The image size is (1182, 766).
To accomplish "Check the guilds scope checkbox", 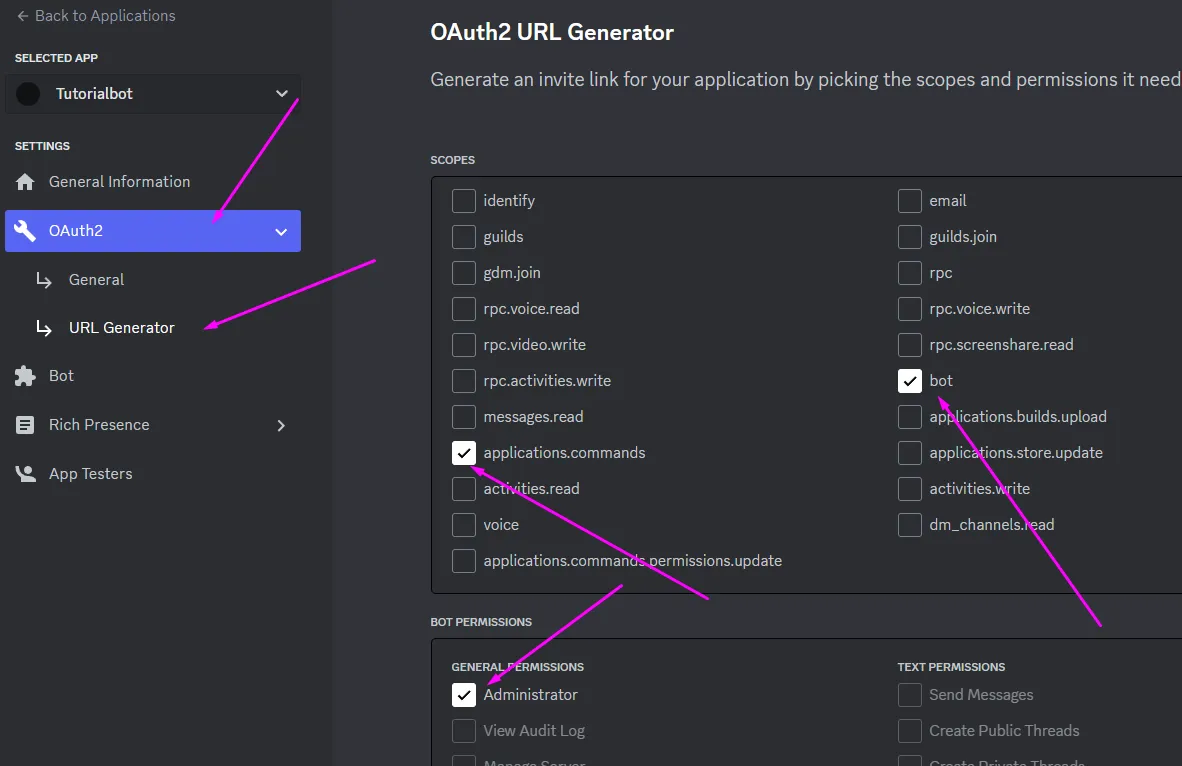I will coord(464,237).
